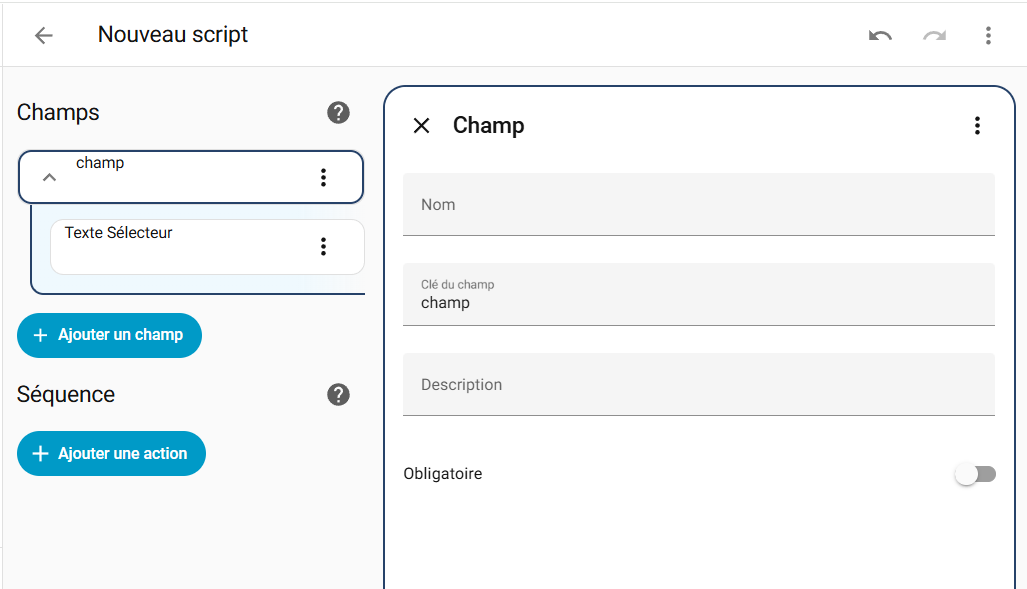The image size is (1027, 589).
Task: Open the script overflow menu in the header
Action: [988, 36]
